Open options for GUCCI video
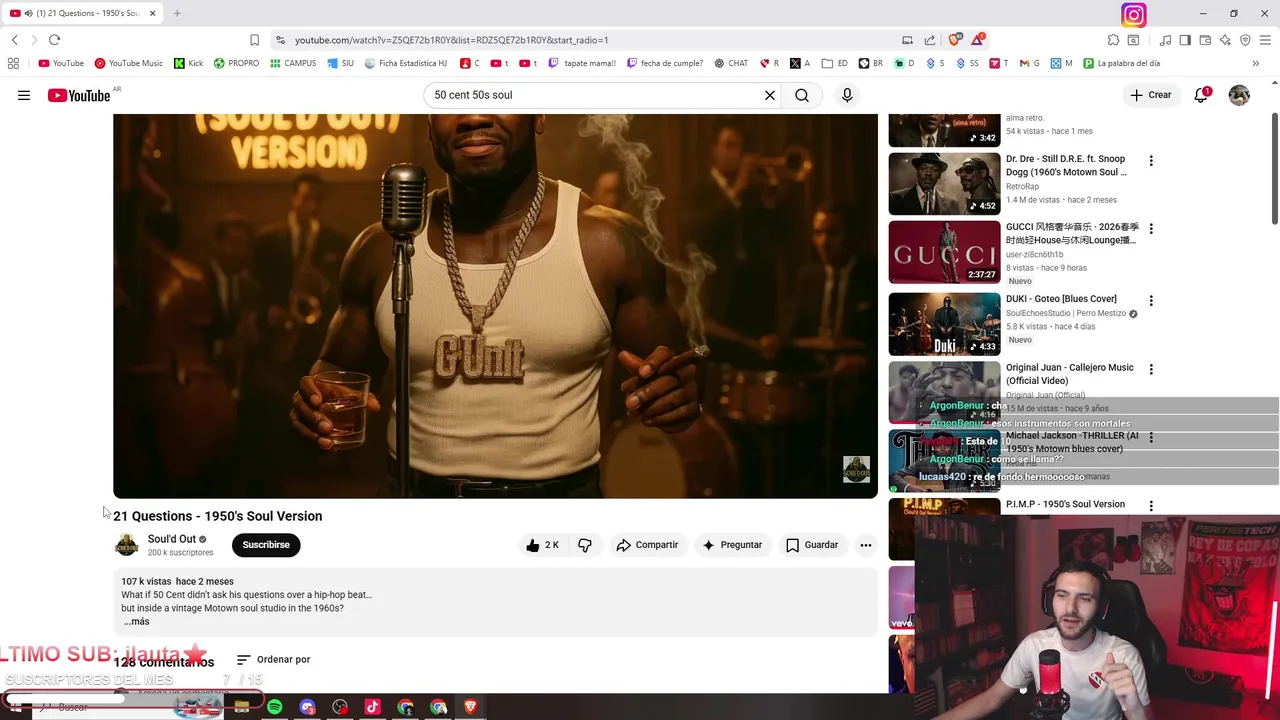The width and height of the screenshot is (1280, 720). pyautogui.click(x=1151, y=229)
